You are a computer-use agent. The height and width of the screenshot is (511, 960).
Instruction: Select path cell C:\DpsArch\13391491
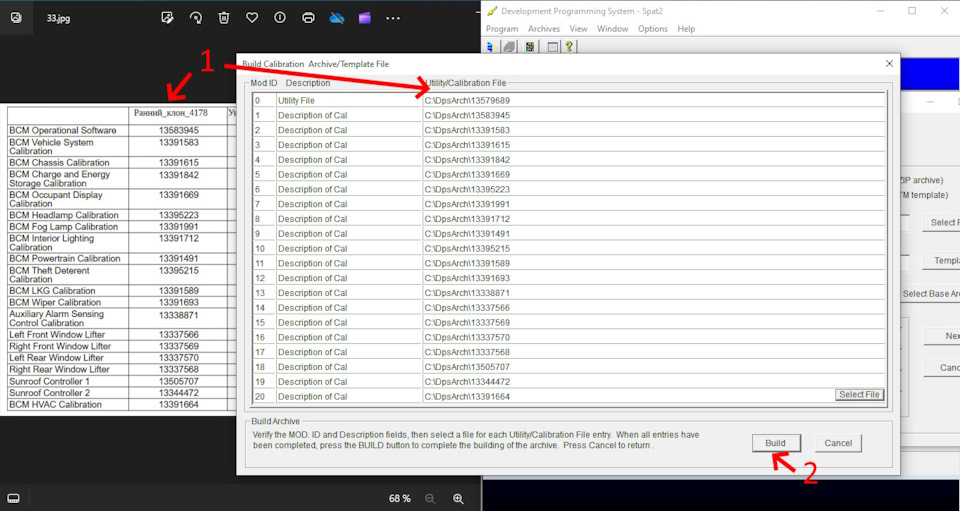[x=653, y=234]
